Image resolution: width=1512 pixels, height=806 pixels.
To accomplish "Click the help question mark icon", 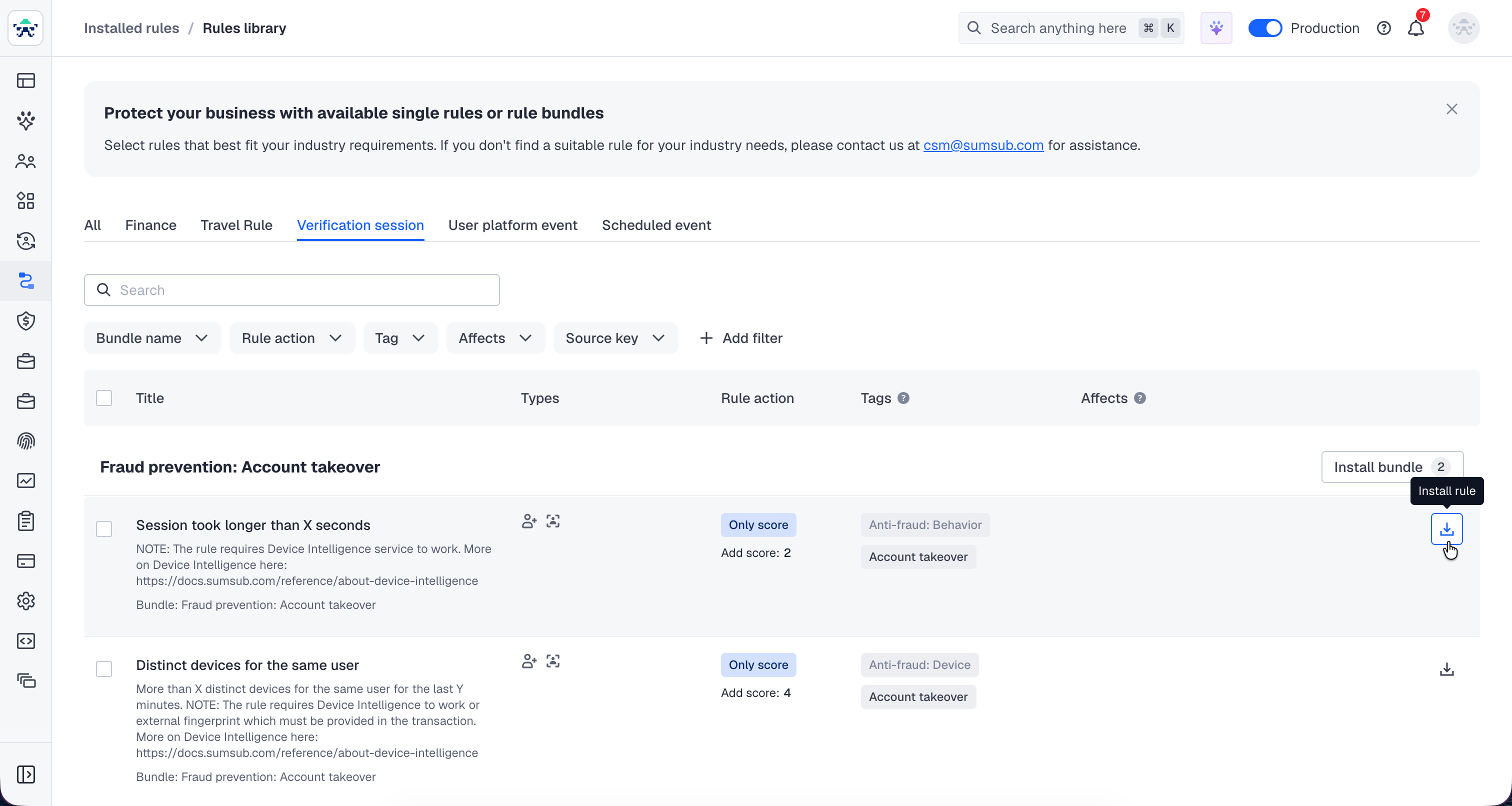I will click(x=1383, y=28).
